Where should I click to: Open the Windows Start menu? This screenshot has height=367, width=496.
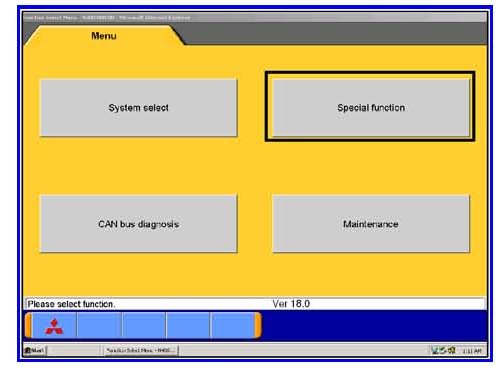pos(34,350)
